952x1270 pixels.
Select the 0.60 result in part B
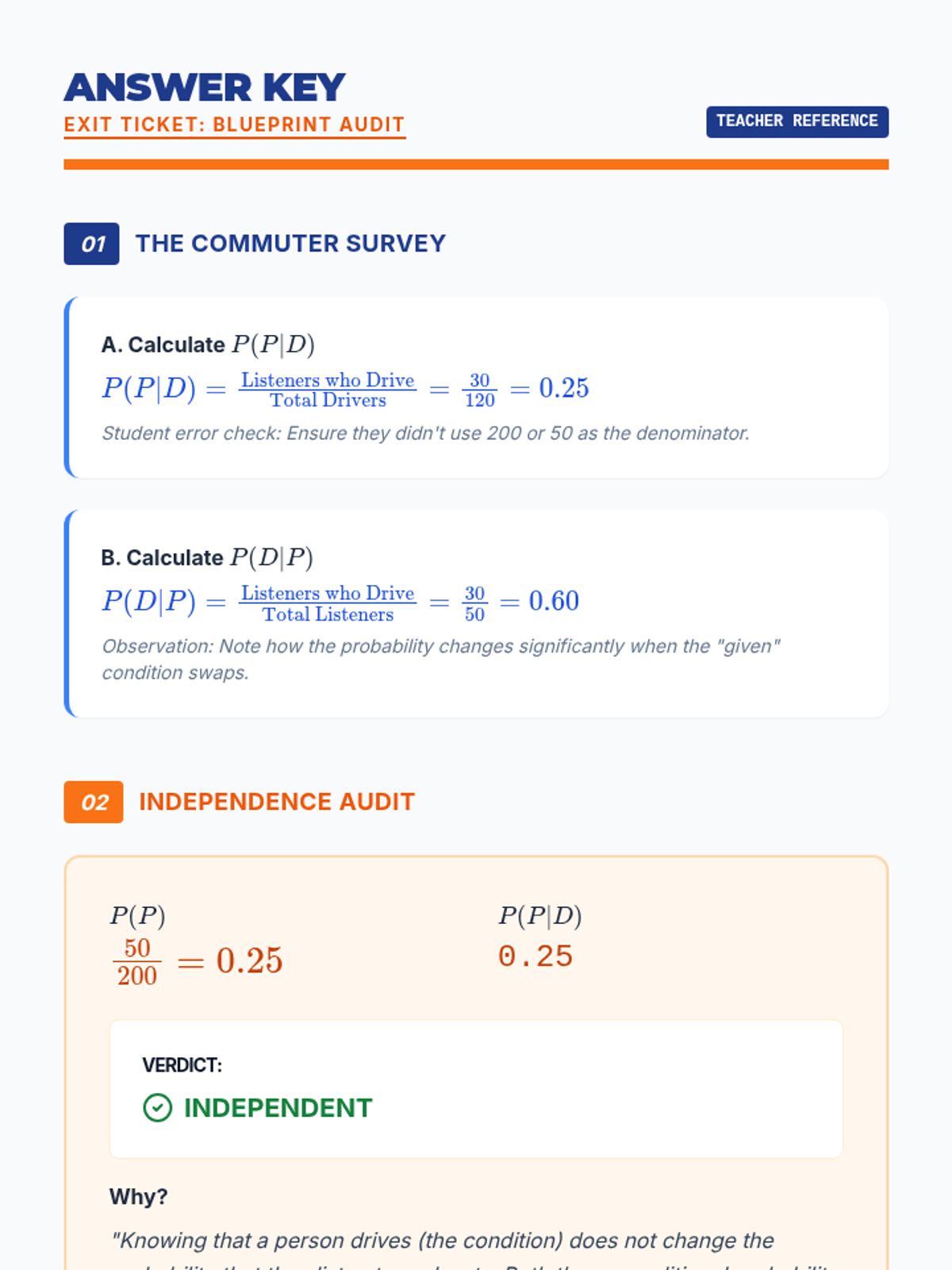pos(554,601)
